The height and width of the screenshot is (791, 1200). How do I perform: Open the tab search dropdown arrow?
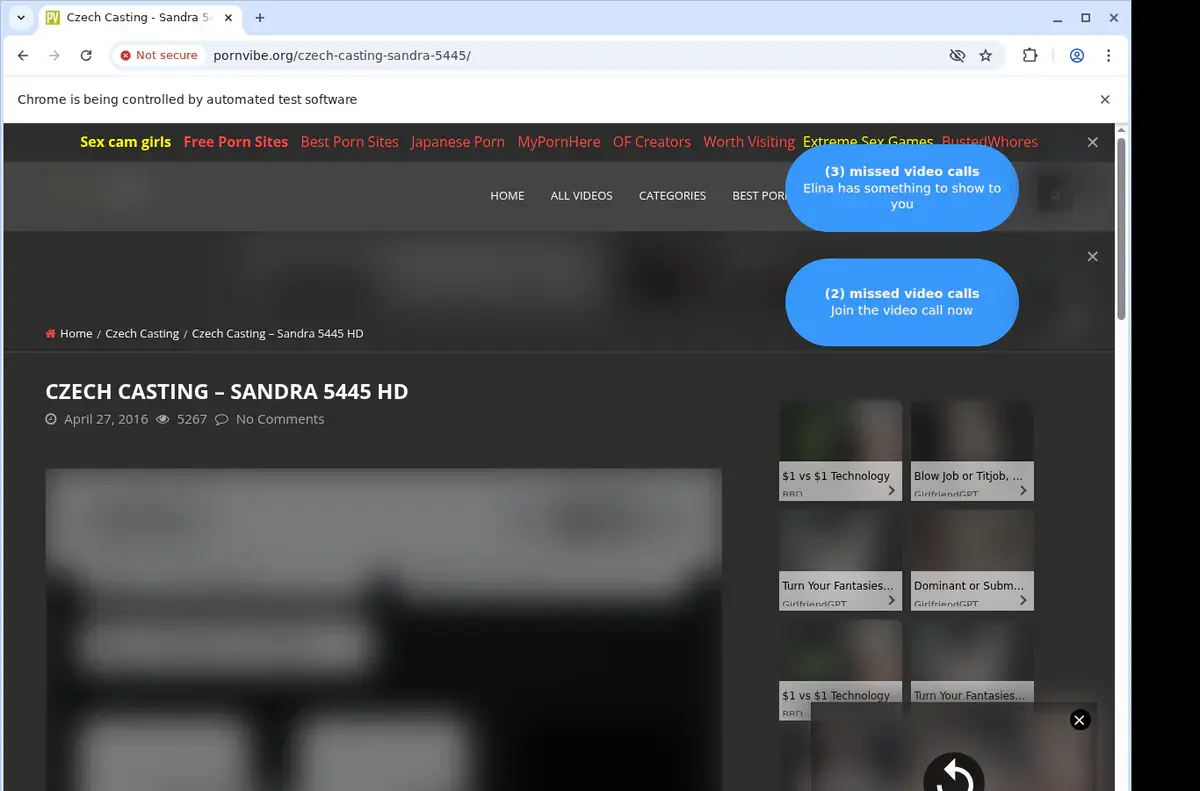(x=21, y=18)
